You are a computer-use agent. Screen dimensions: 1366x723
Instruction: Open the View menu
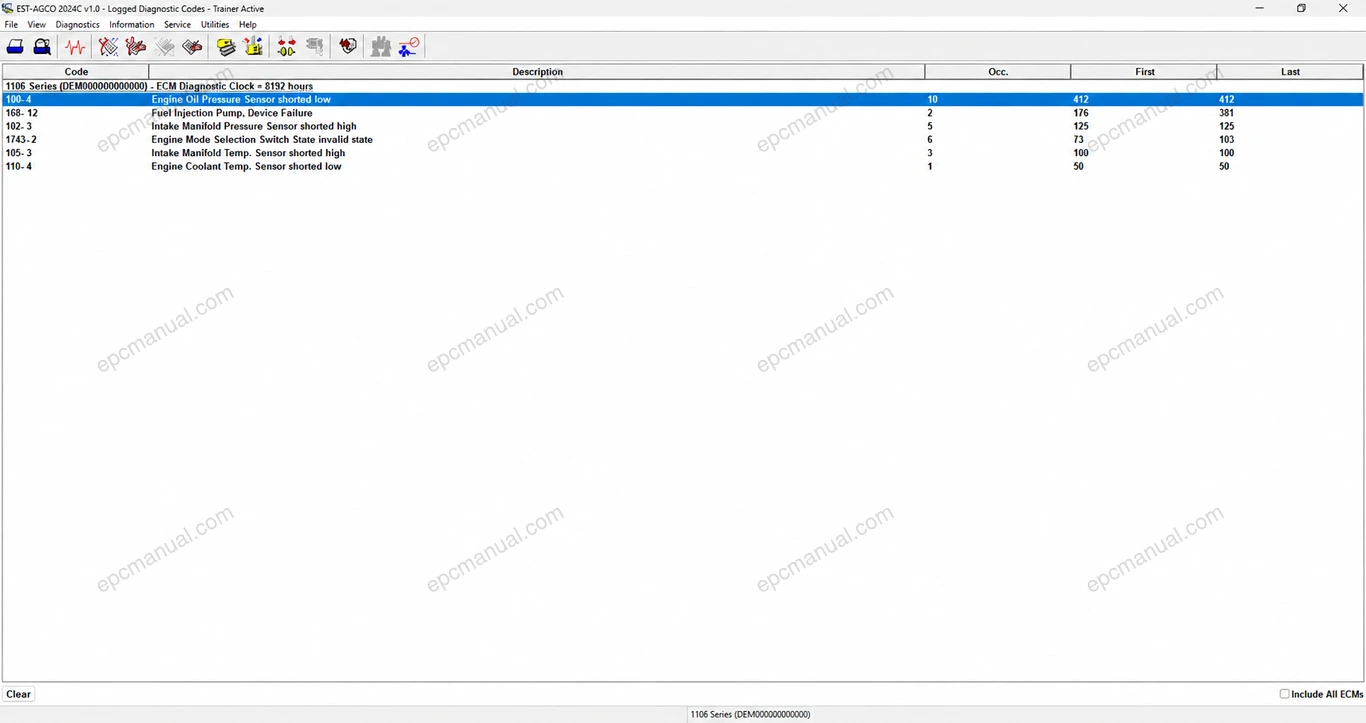tap(36, 24)
